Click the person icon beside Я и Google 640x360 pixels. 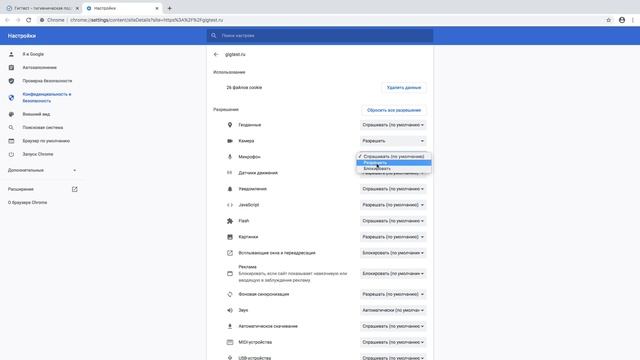point(11,54)
